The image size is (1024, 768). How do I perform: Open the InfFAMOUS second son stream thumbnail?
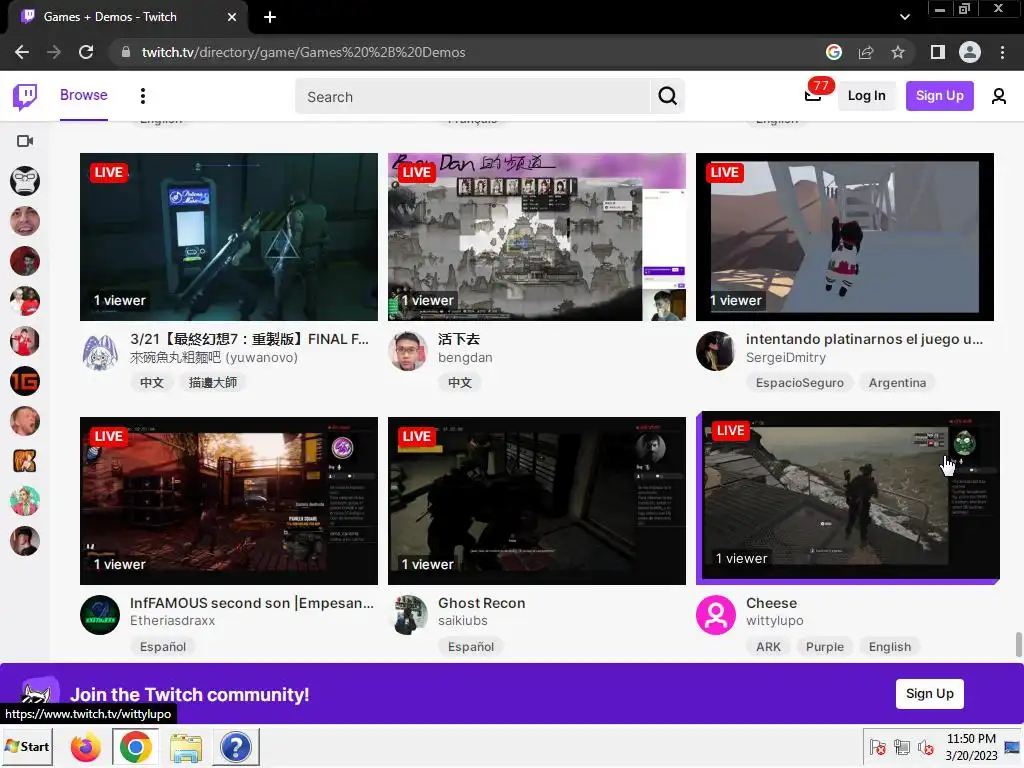229,501
